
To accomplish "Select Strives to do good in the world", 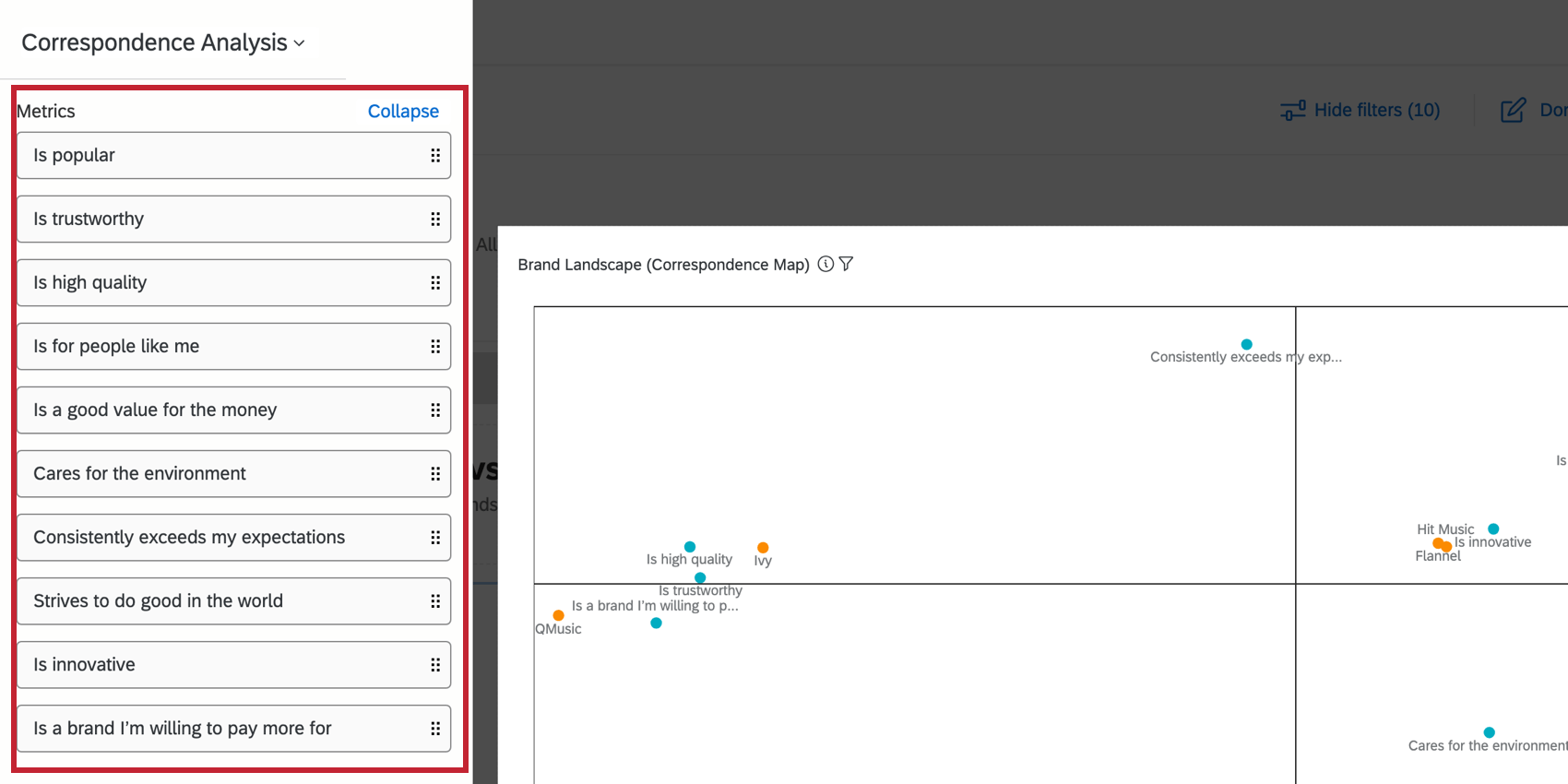I will point(234,600).
